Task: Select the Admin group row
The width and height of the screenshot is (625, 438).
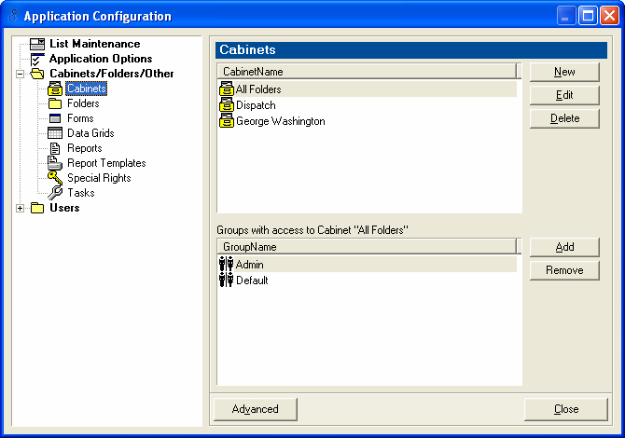Action: 368,264
